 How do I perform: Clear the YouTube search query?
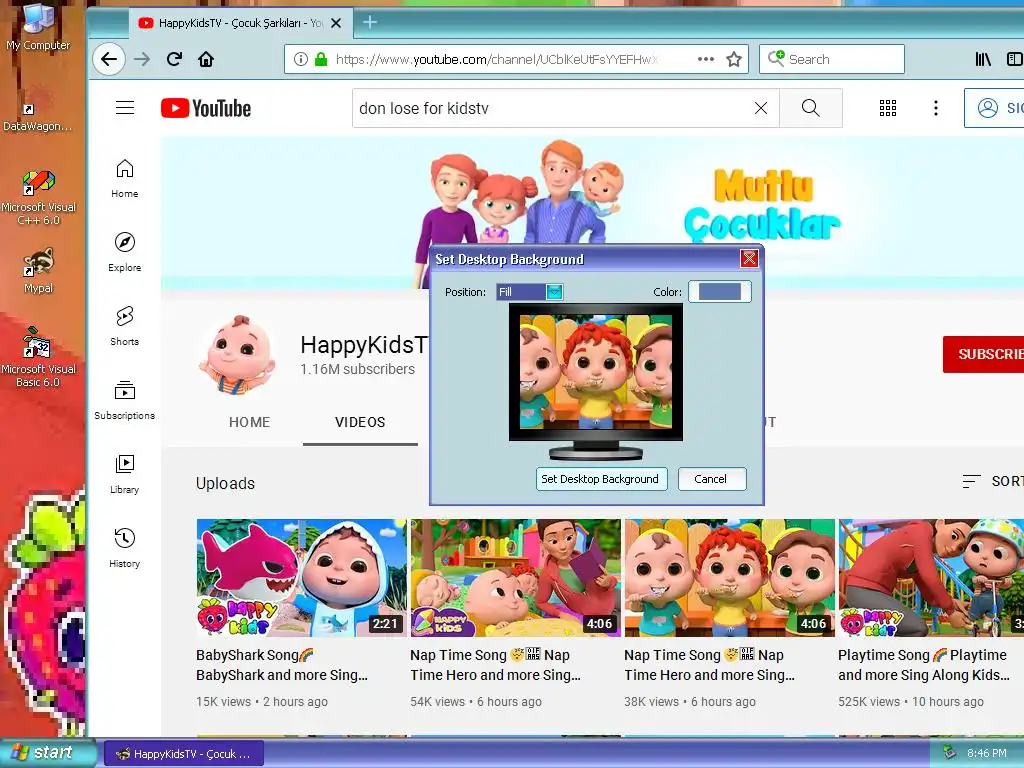click(x=761, y=108)
